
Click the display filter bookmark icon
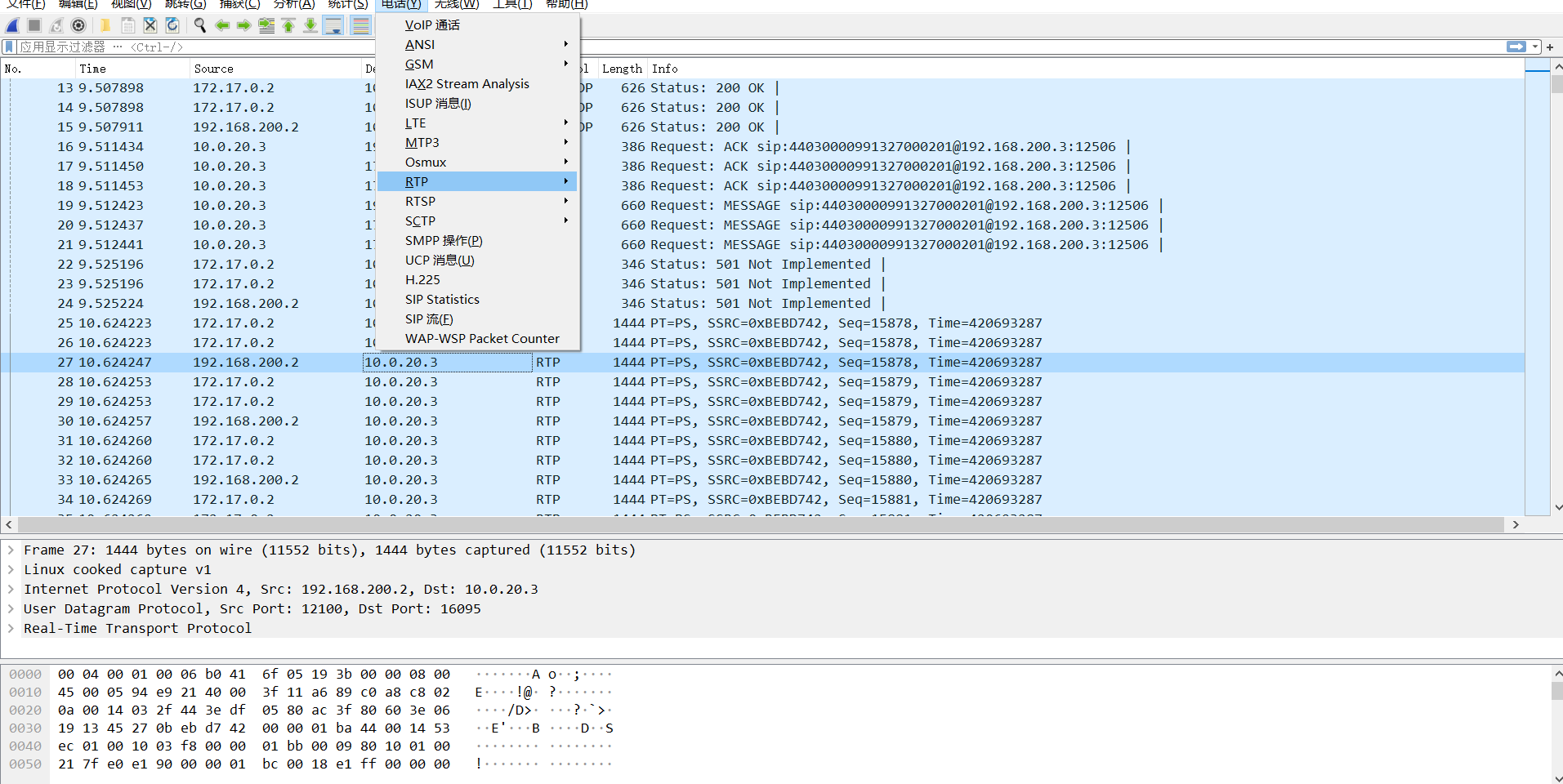tap(9, 47)
